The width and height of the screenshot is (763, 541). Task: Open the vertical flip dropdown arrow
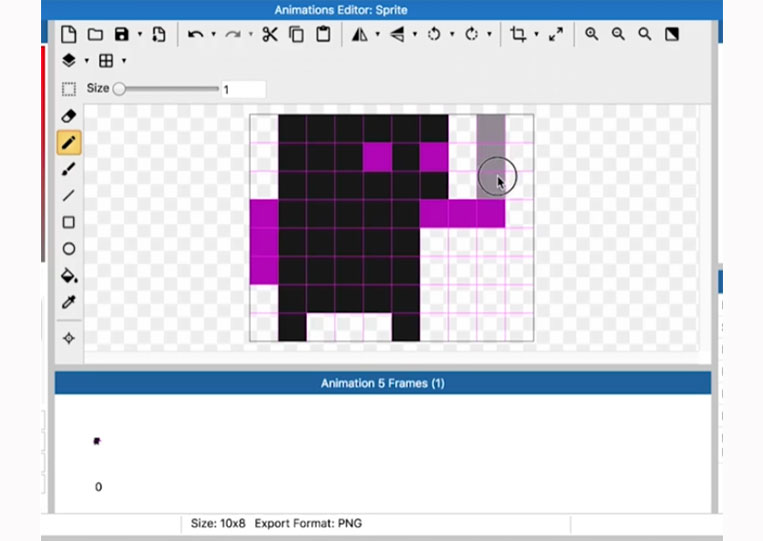415,34
